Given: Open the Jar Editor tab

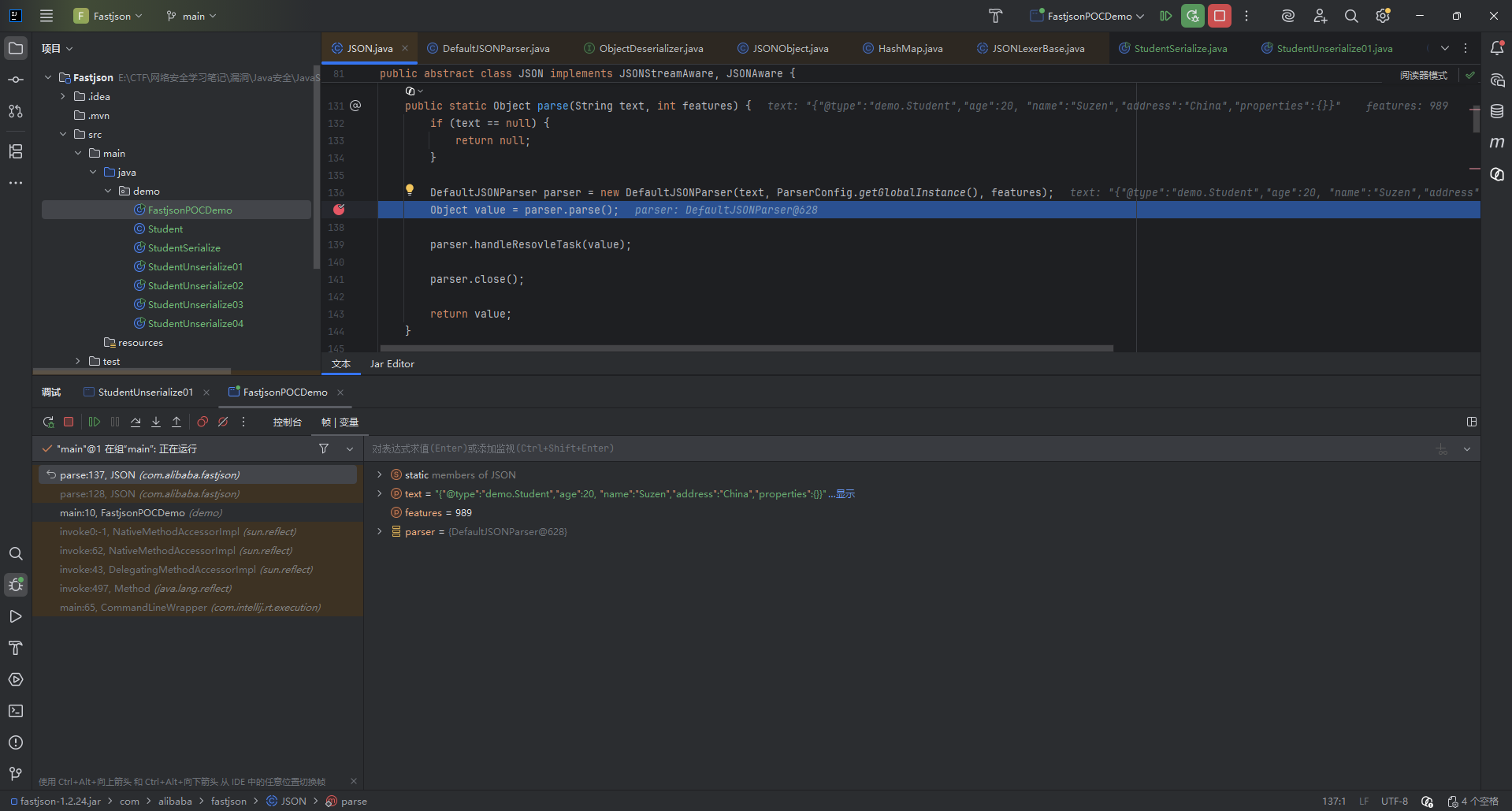Looking at the screenshot, I should pyautogui.click(x=392, y=364).
